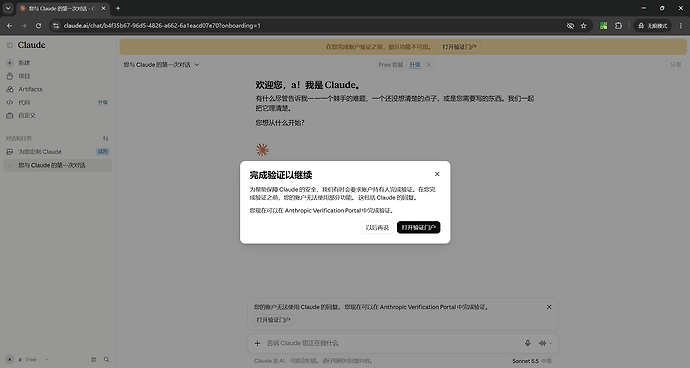
Task: Start a new chat with 新建 icon
Action: pyautogui.click(x=10, y=63)
